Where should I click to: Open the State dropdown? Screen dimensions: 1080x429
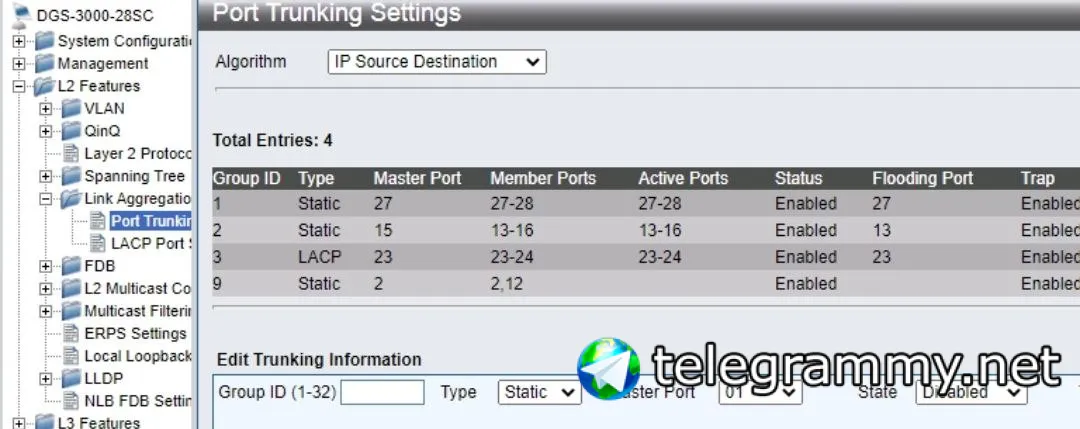(971, 393)
